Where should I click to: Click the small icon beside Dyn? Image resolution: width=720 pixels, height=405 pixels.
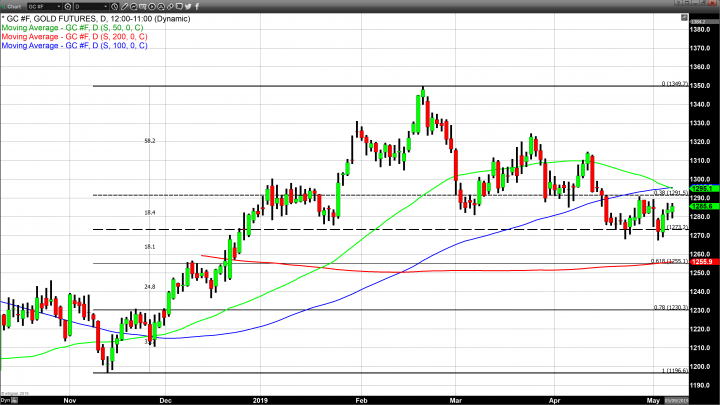click(x=14, y=401)
